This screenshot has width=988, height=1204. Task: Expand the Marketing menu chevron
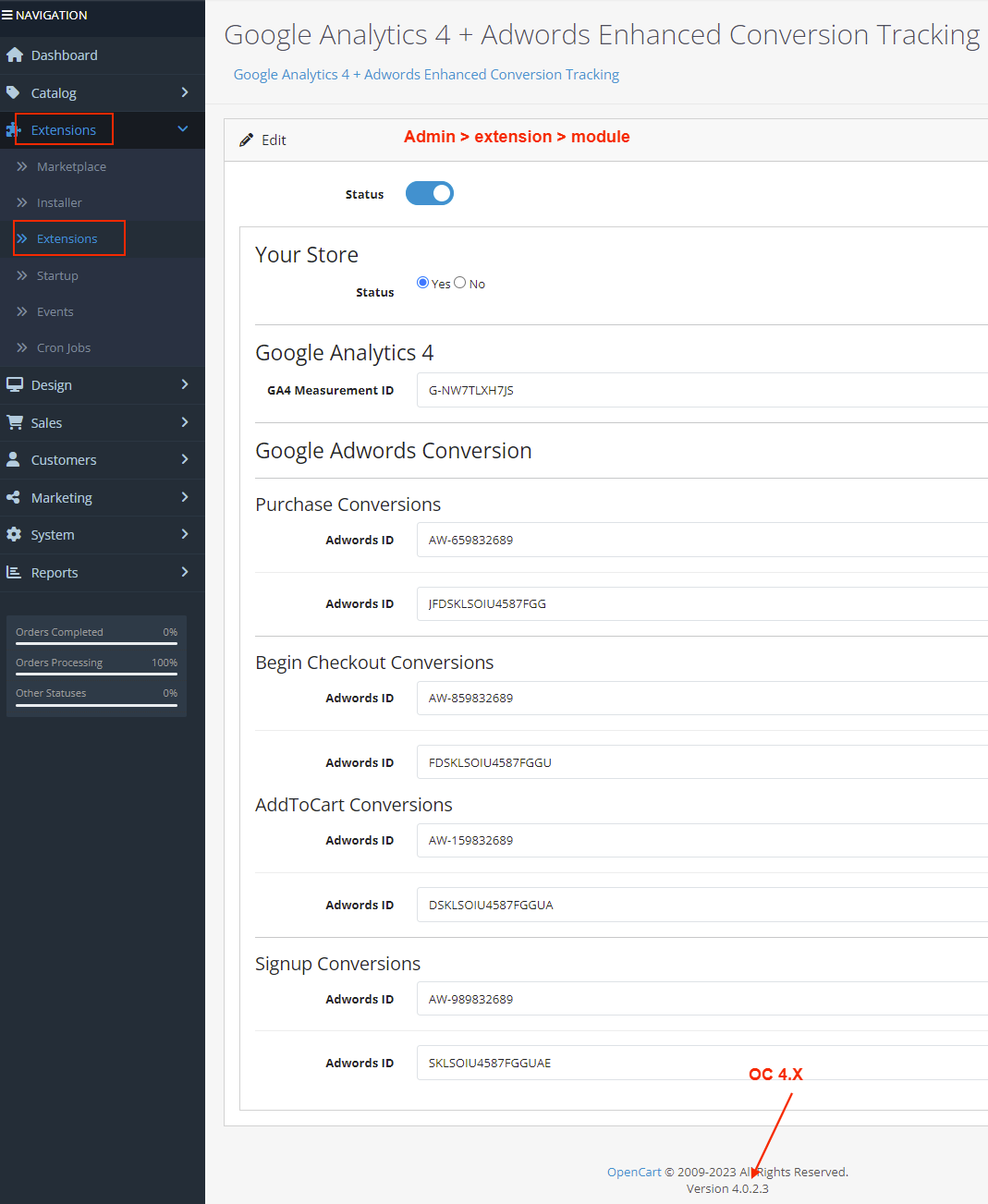(185, 497)
